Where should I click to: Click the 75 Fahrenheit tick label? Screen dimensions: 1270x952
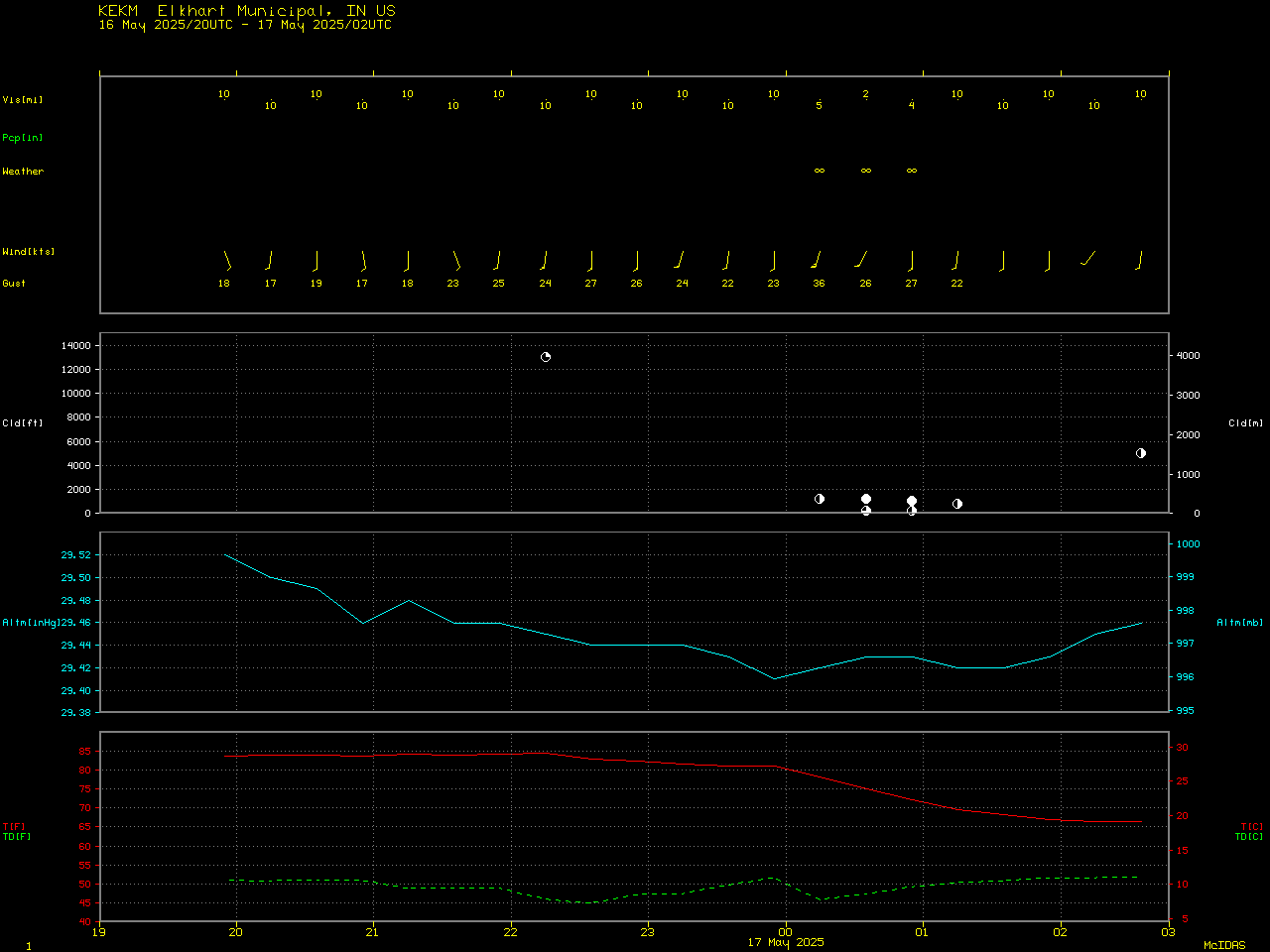[x=85, y=789]
